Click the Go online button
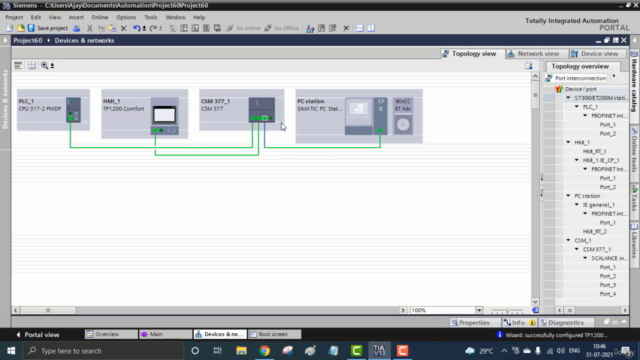This screenshot has height=360, width=640. tap(243, 28)
